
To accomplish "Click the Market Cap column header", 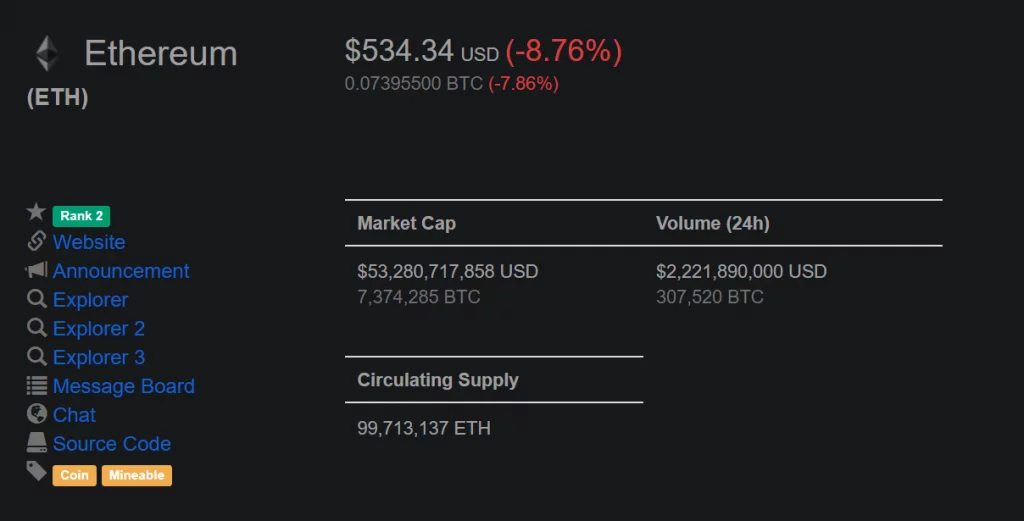I will [x=406, y=223].
